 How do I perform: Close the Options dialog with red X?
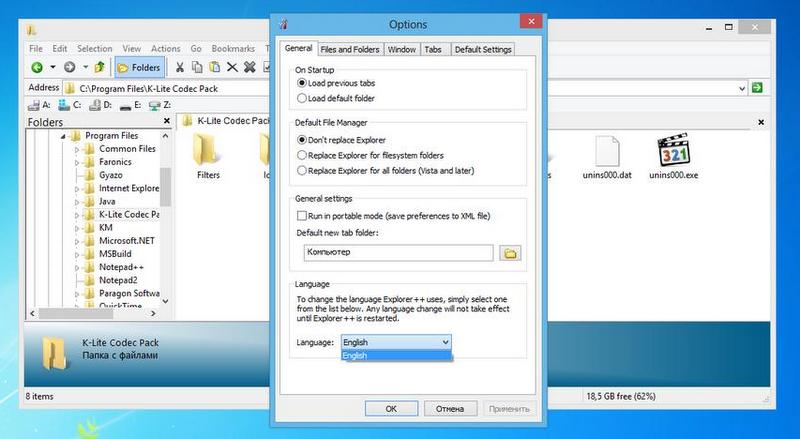click(x=531, y=21)
